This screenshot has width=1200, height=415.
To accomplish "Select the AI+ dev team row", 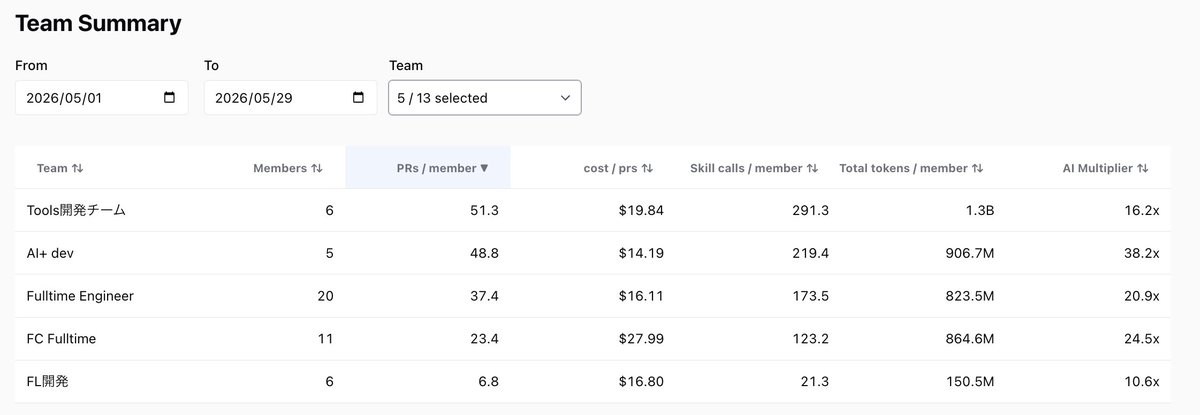I will [593, 254].
